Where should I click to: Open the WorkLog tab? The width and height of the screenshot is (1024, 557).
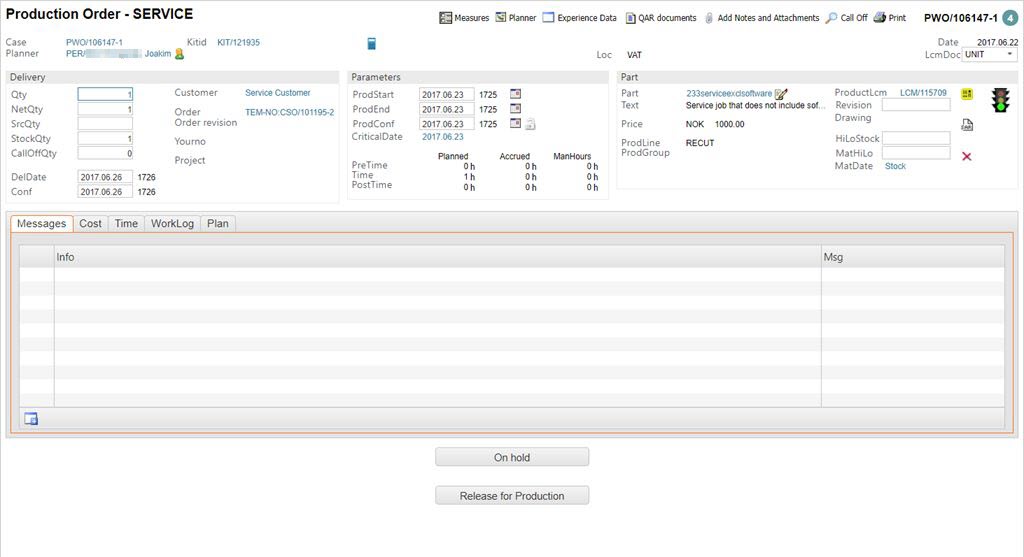coord(172,224)
